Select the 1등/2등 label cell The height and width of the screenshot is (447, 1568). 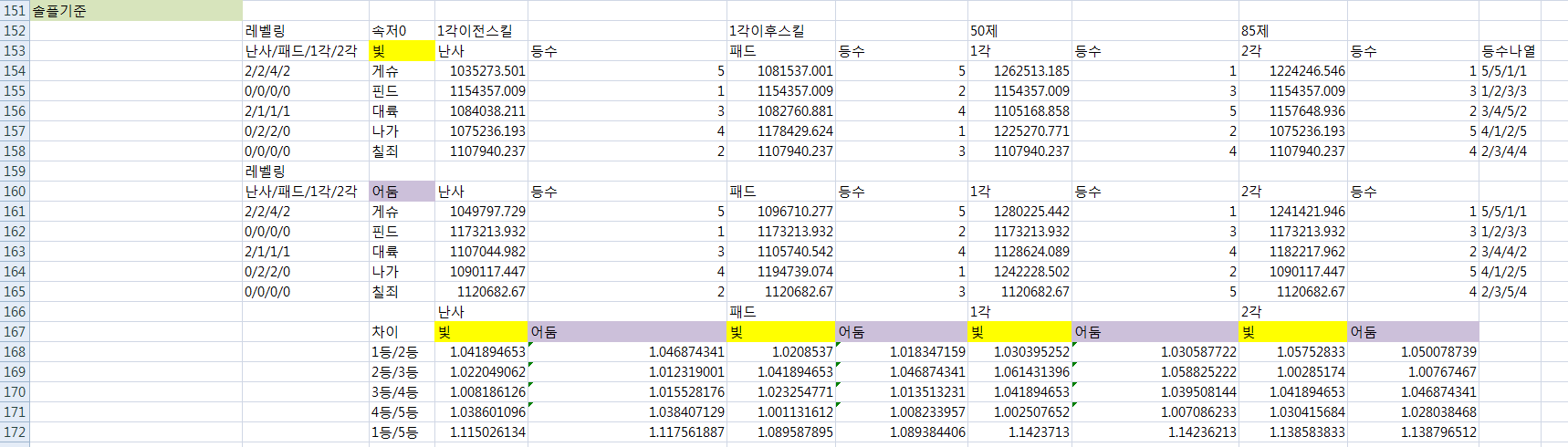click(x=401, y=352)
